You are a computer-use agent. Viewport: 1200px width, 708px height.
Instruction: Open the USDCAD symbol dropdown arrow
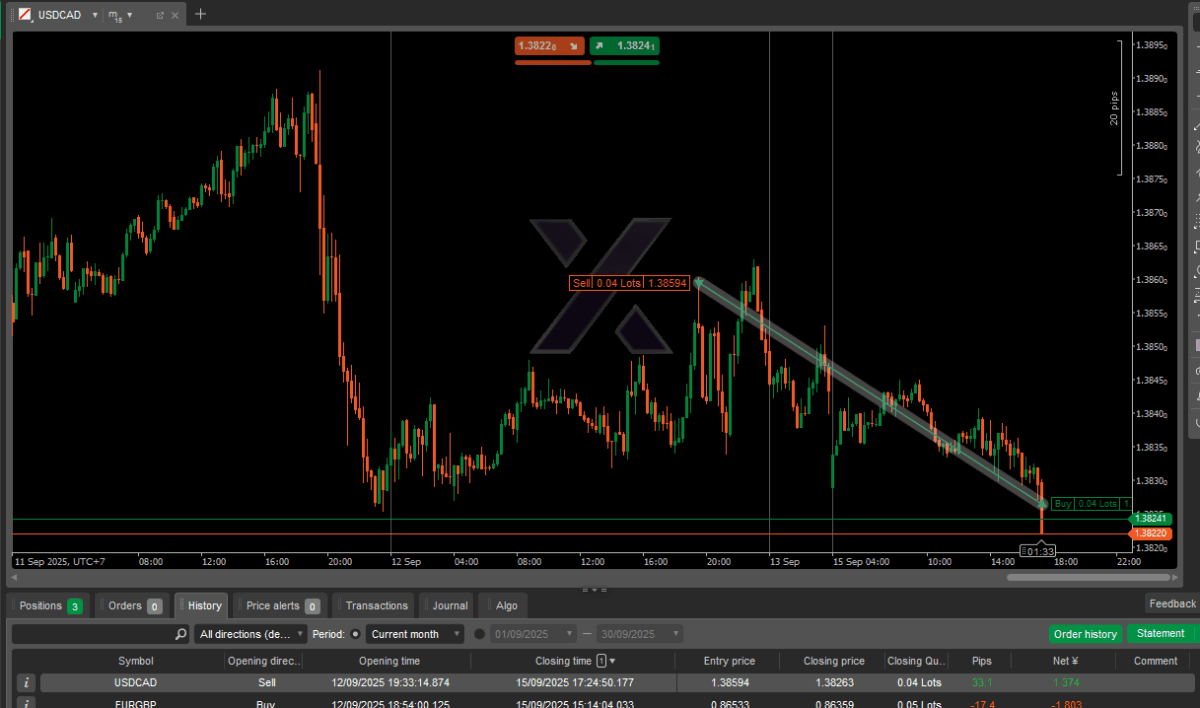pos(94,15)
